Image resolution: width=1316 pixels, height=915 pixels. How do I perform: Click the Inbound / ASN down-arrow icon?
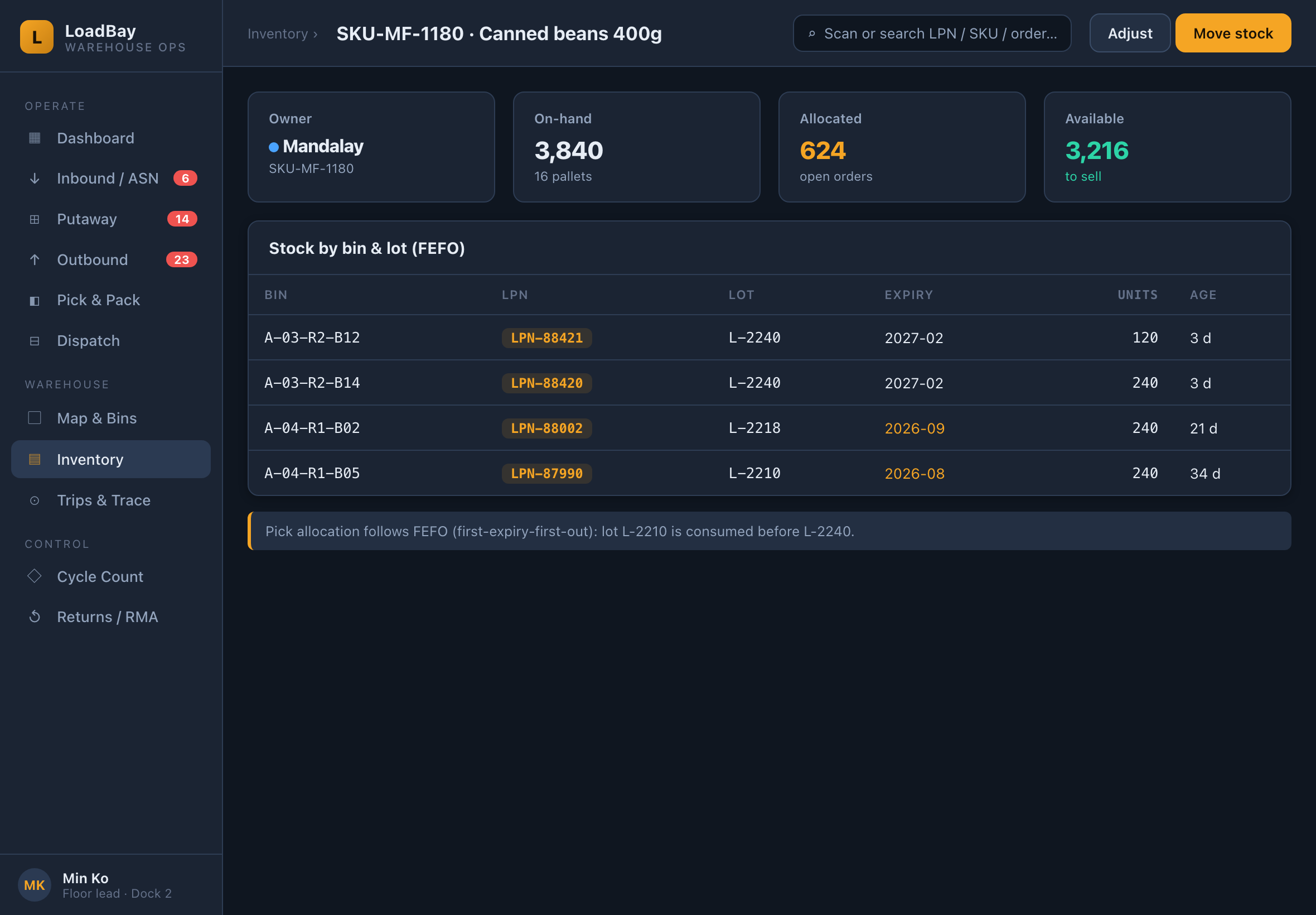coord(35,179)
